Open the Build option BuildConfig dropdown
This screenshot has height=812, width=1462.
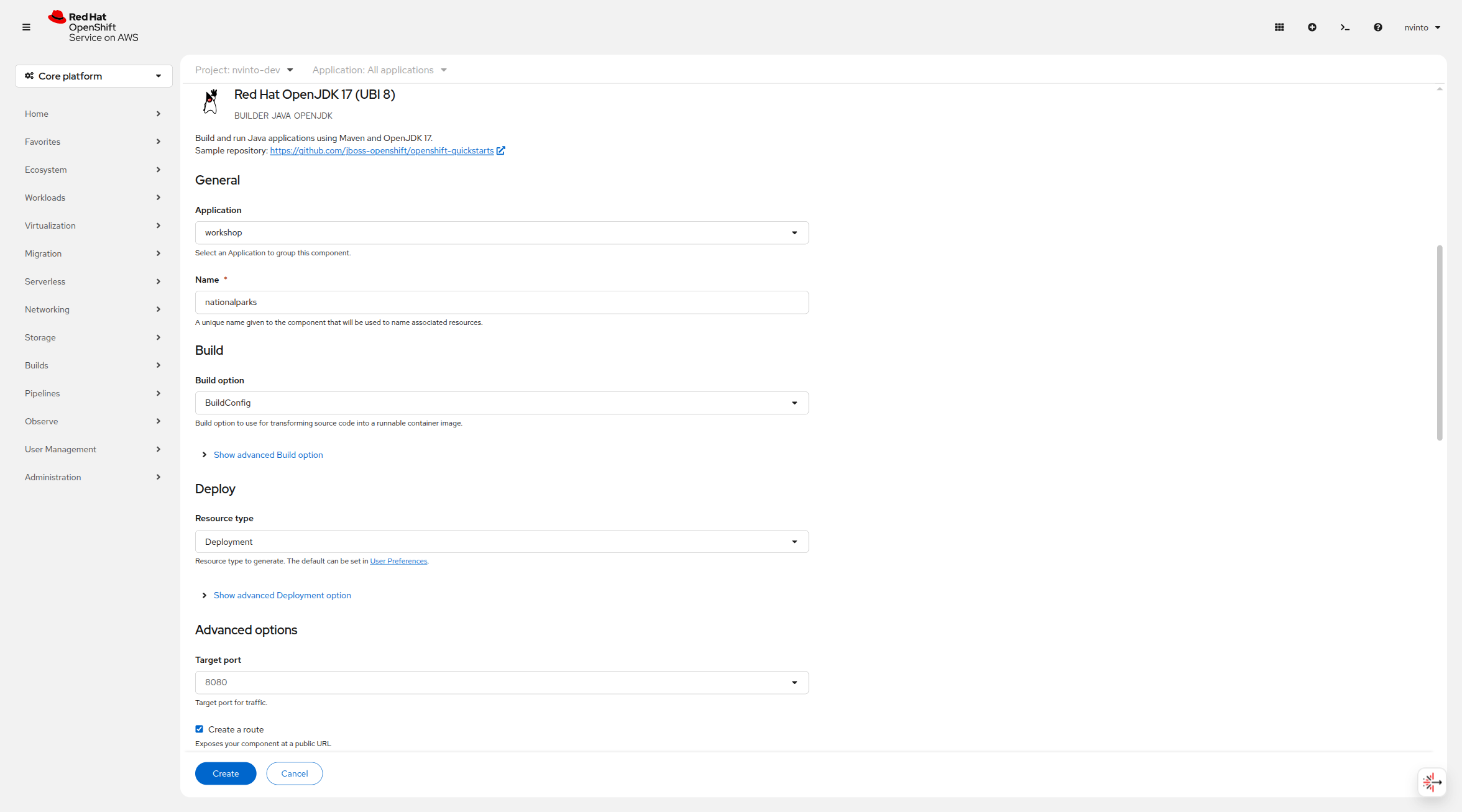tap(502, 403)
